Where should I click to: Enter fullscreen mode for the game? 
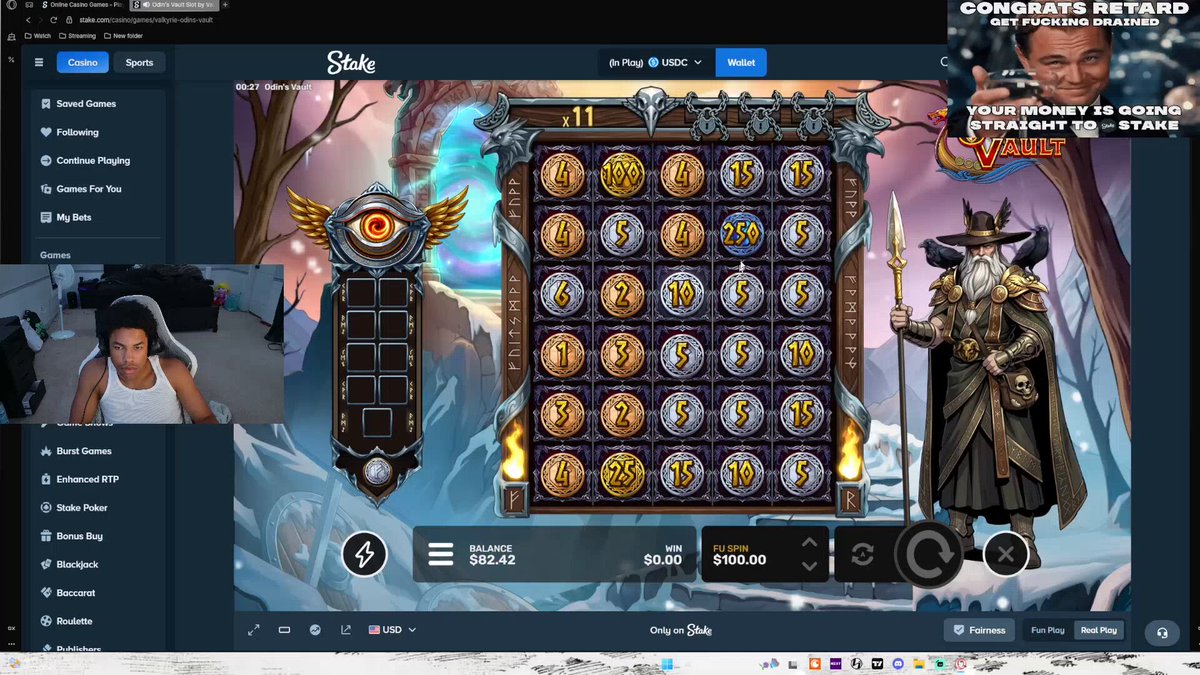(254, 630)
